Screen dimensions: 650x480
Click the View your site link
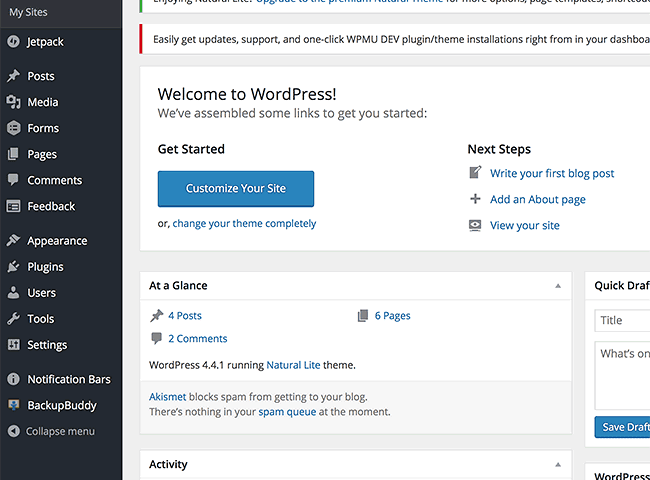coord(524,225)
